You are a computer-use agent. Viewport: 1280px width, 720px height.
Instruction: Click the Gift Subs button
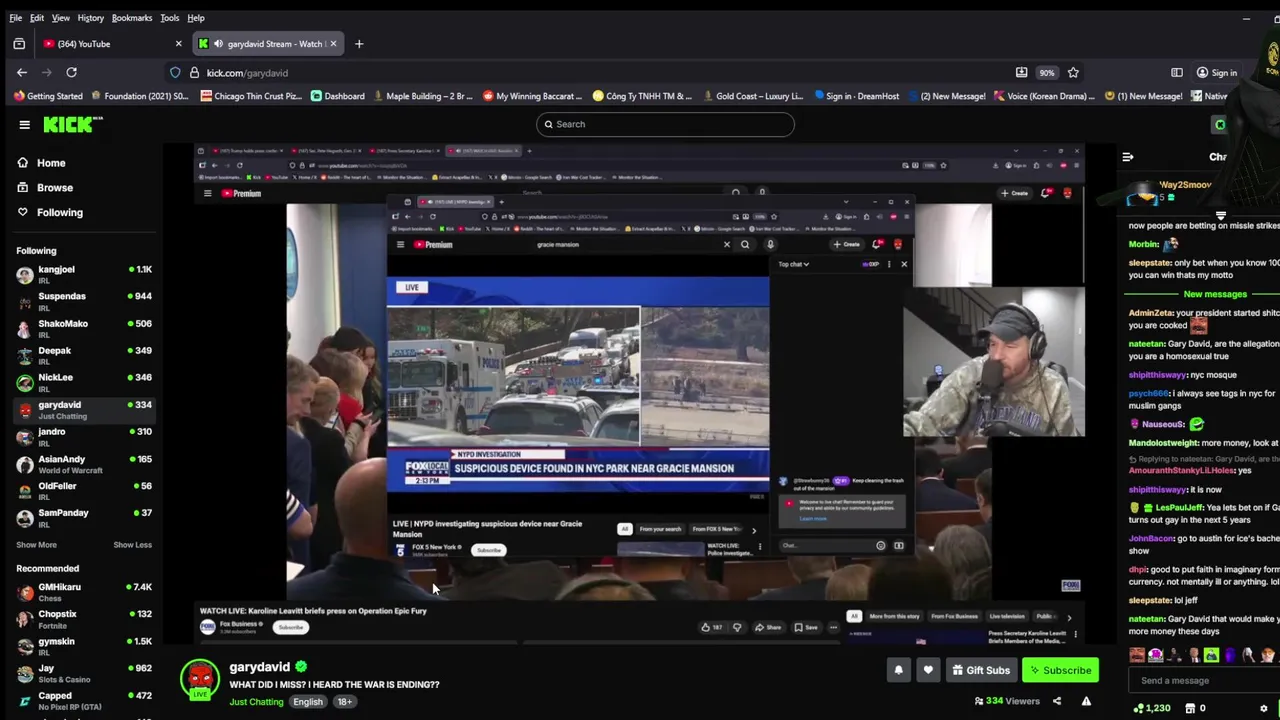(981, 670)
